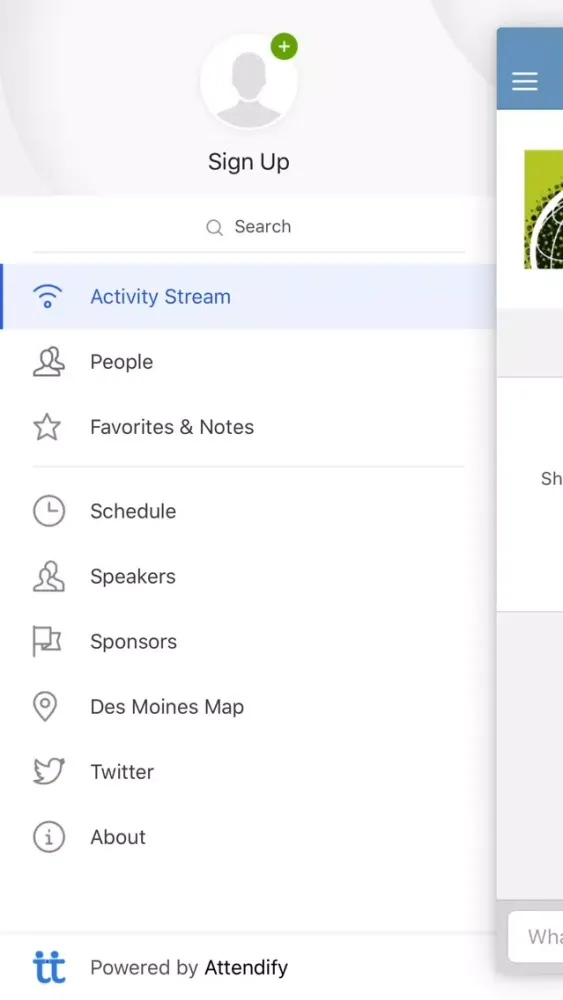
Task: Open the About page
Action: pos(248,837)
